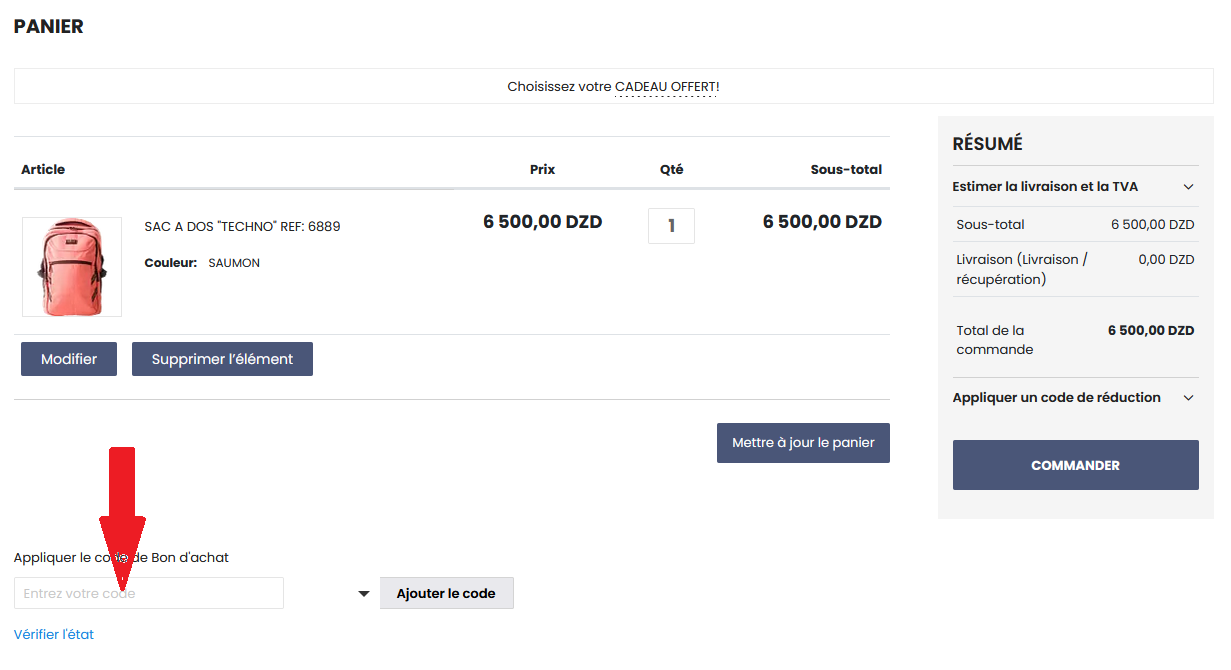Click the "Qté" column header

(x=671, y=170)
